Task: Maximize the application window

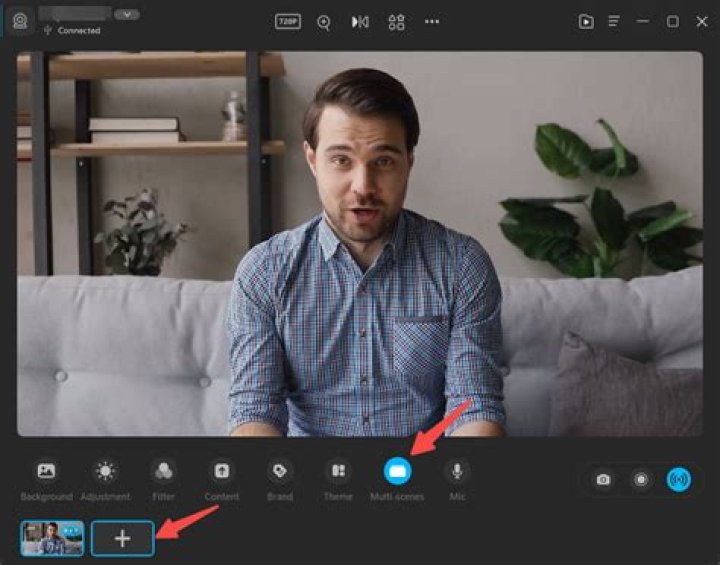Action: (x=673, y=22)
